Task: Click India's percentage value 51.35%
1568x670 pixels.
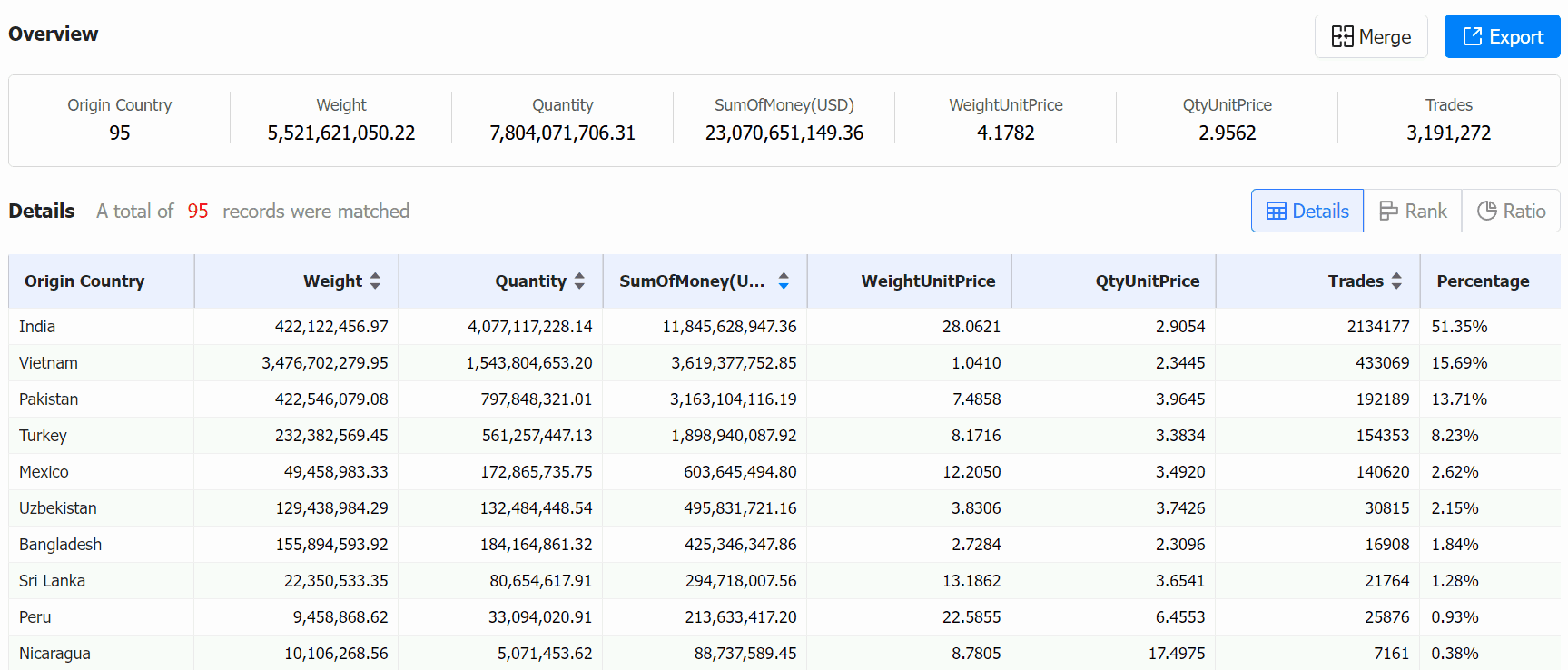Action: pyautogui.click(x=1459, y=327)
